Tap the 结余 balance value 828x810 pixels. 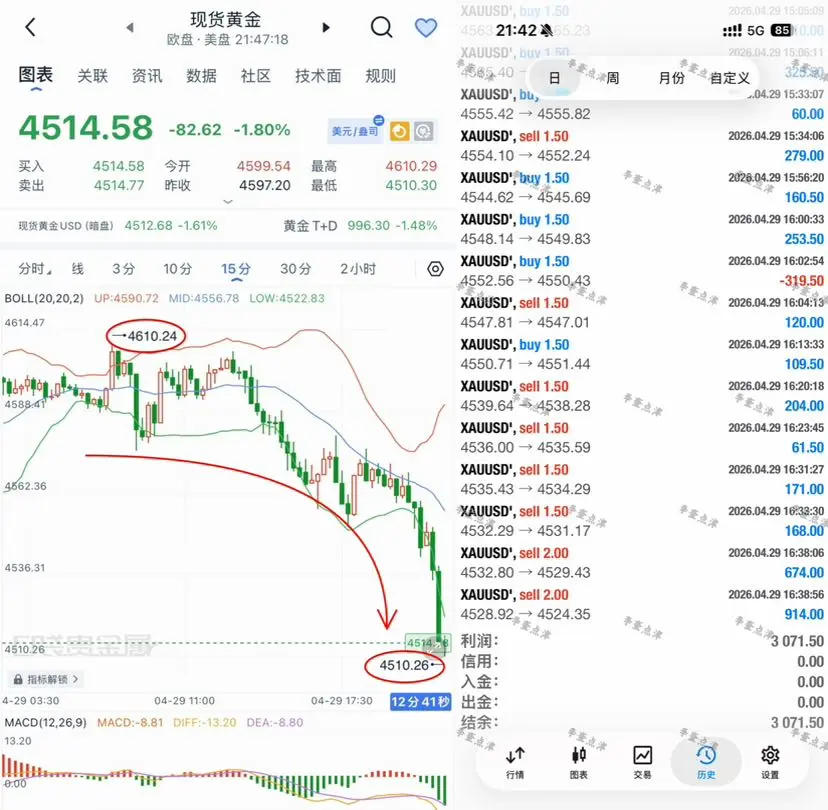click(797, 722)
